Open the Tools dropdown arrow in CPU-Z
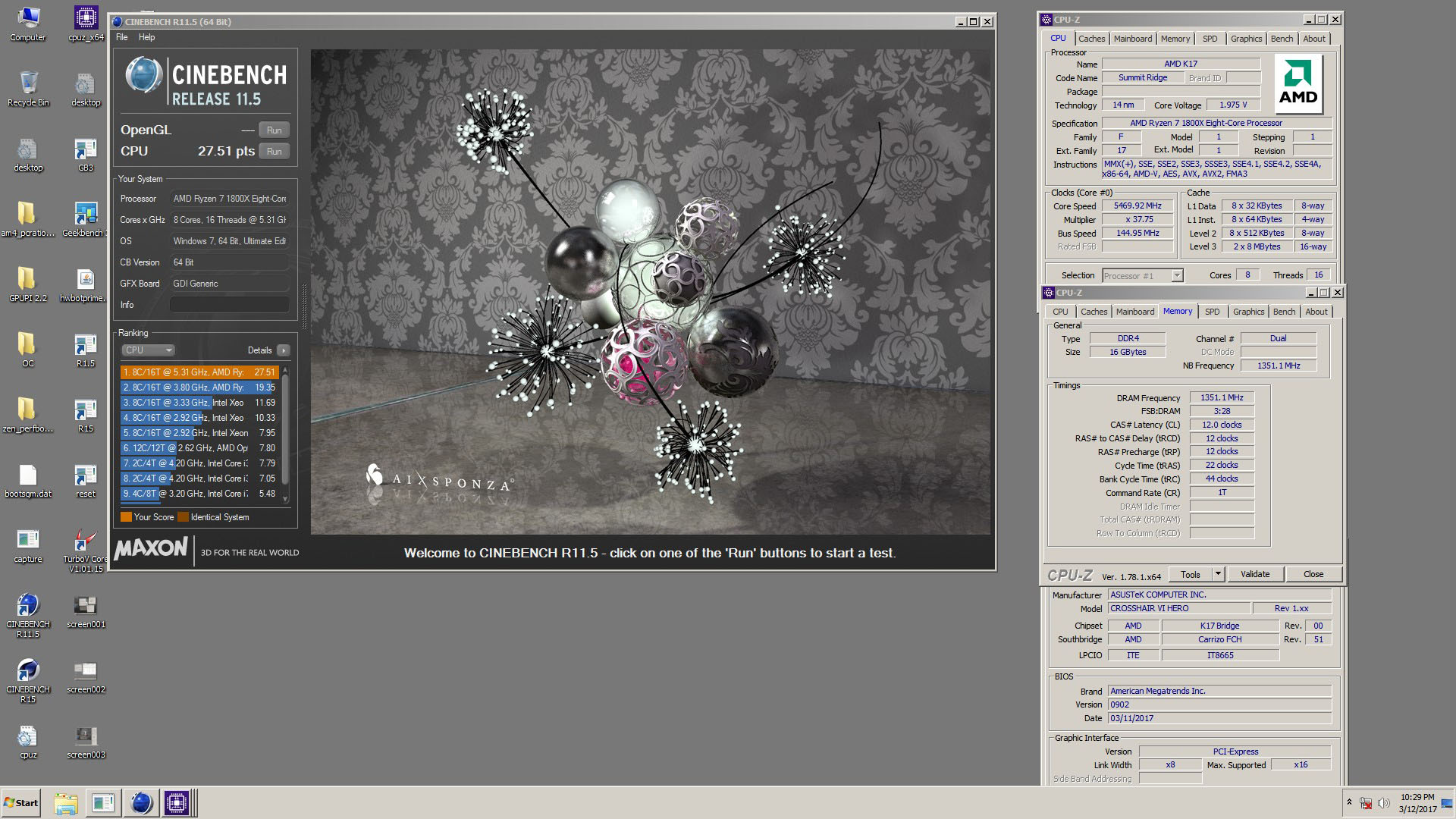The image size is (1456, 819). (1218, 575)
